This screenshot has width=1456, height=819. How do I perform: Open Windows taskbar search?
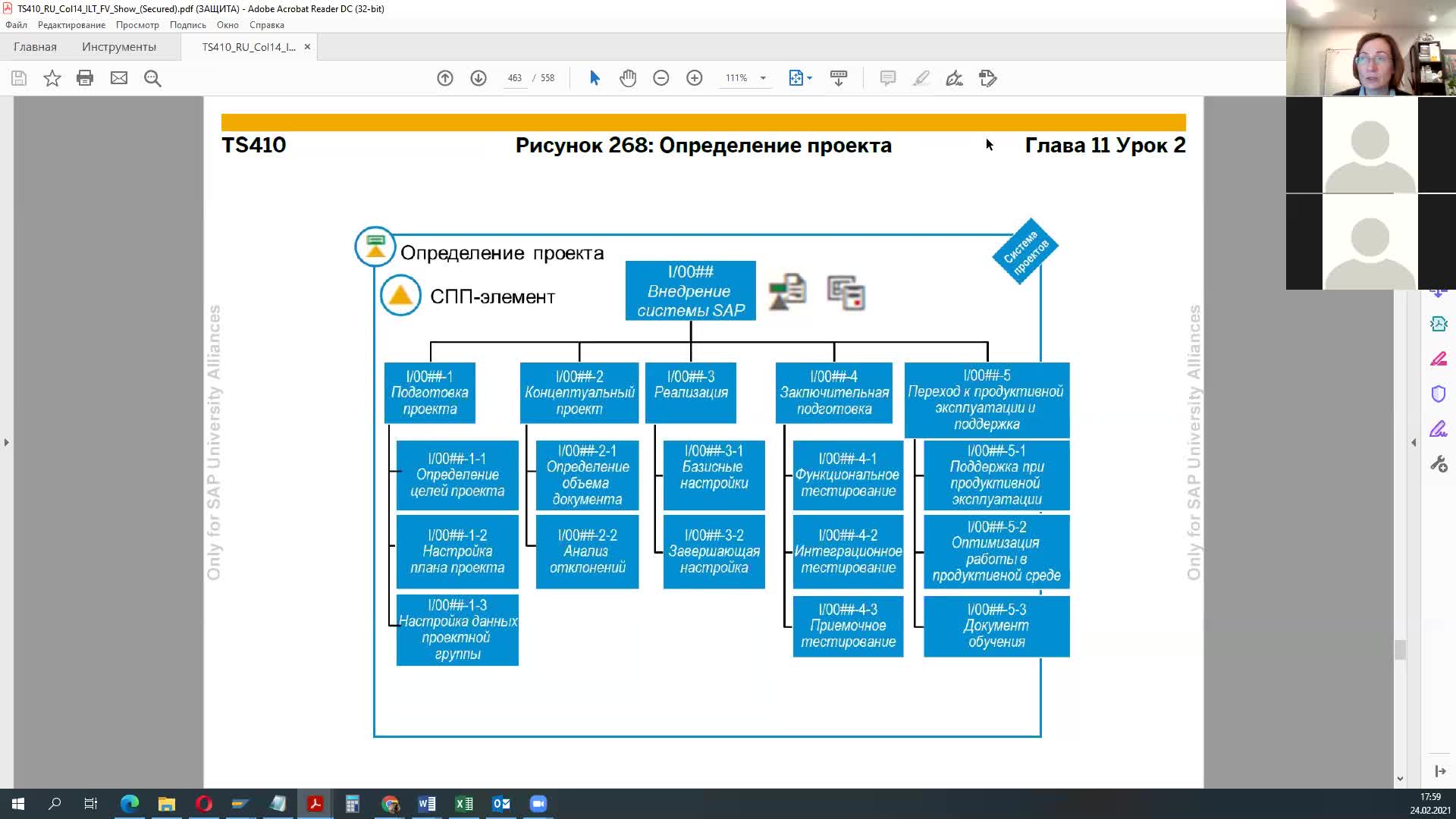55,804
